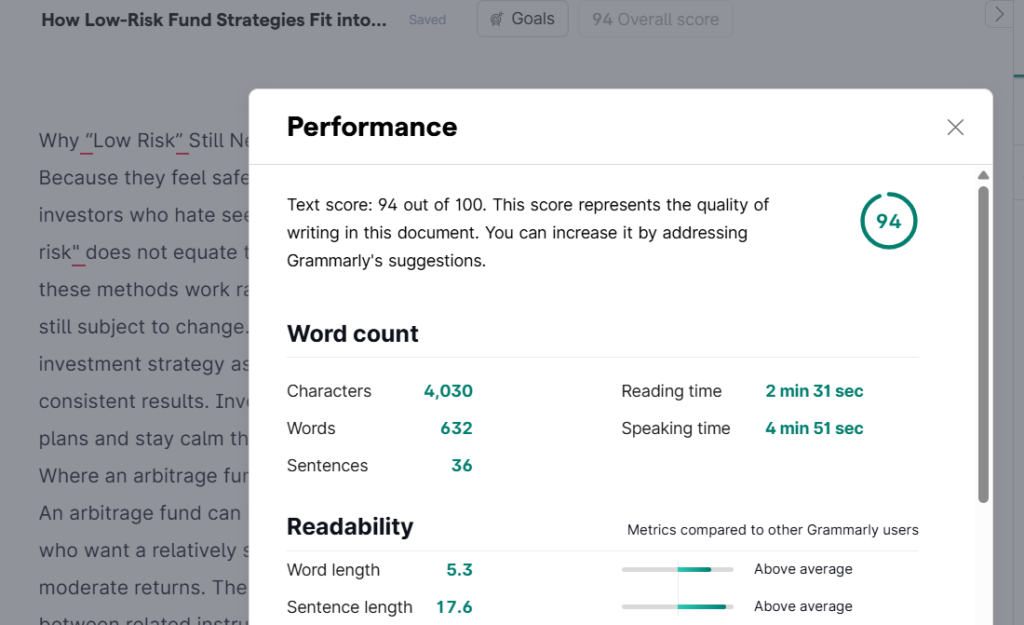This screenshot has width=1024, height=625.
Task: Open the 94 Overall score button
Action: point(655,19)
